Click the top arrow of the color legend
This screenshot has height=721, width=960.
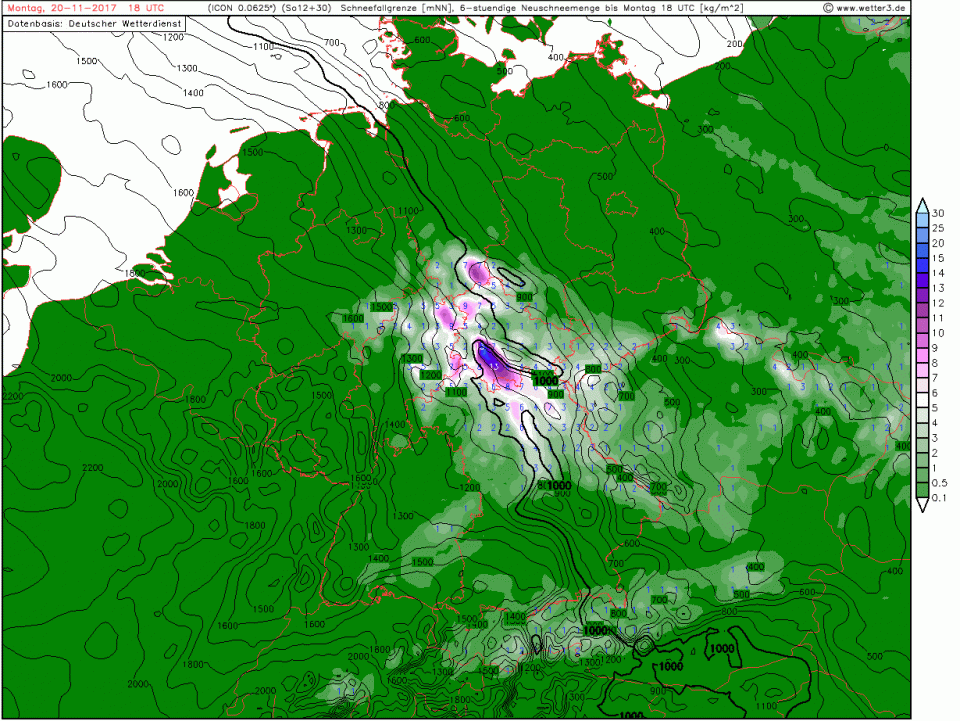(921, 205)
